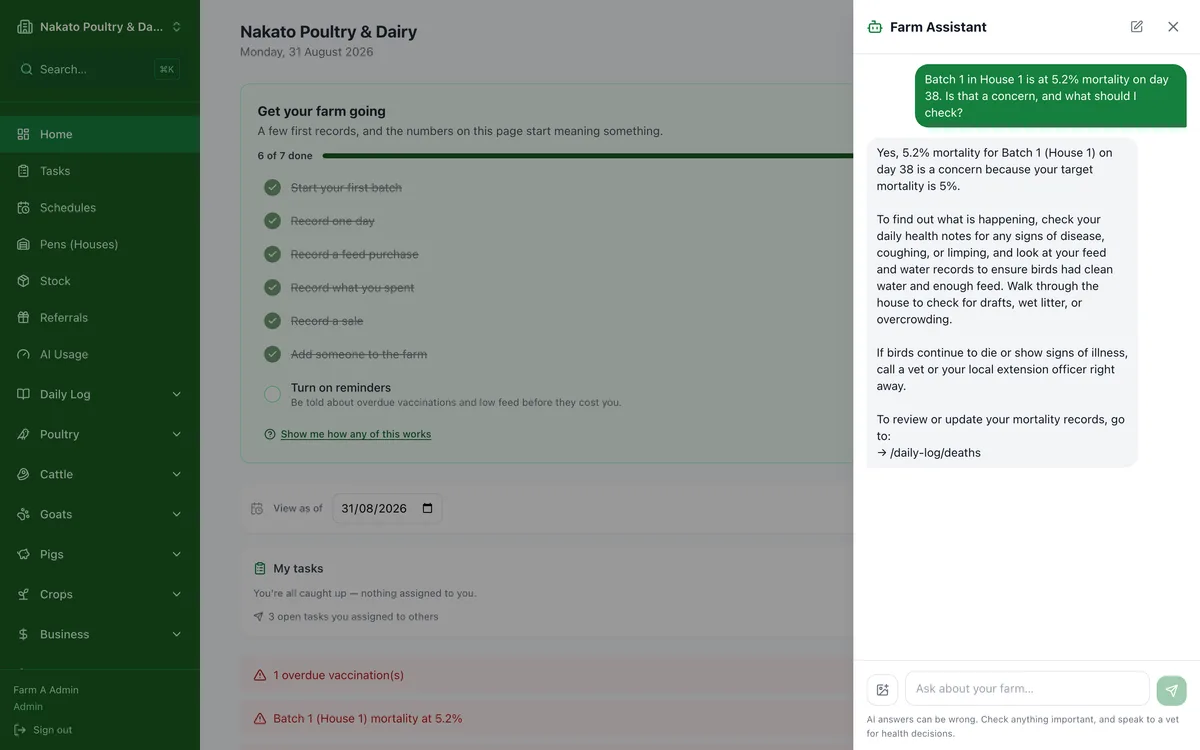
Task: Click the Poultry feather icon
Action: tap(24, 434)
